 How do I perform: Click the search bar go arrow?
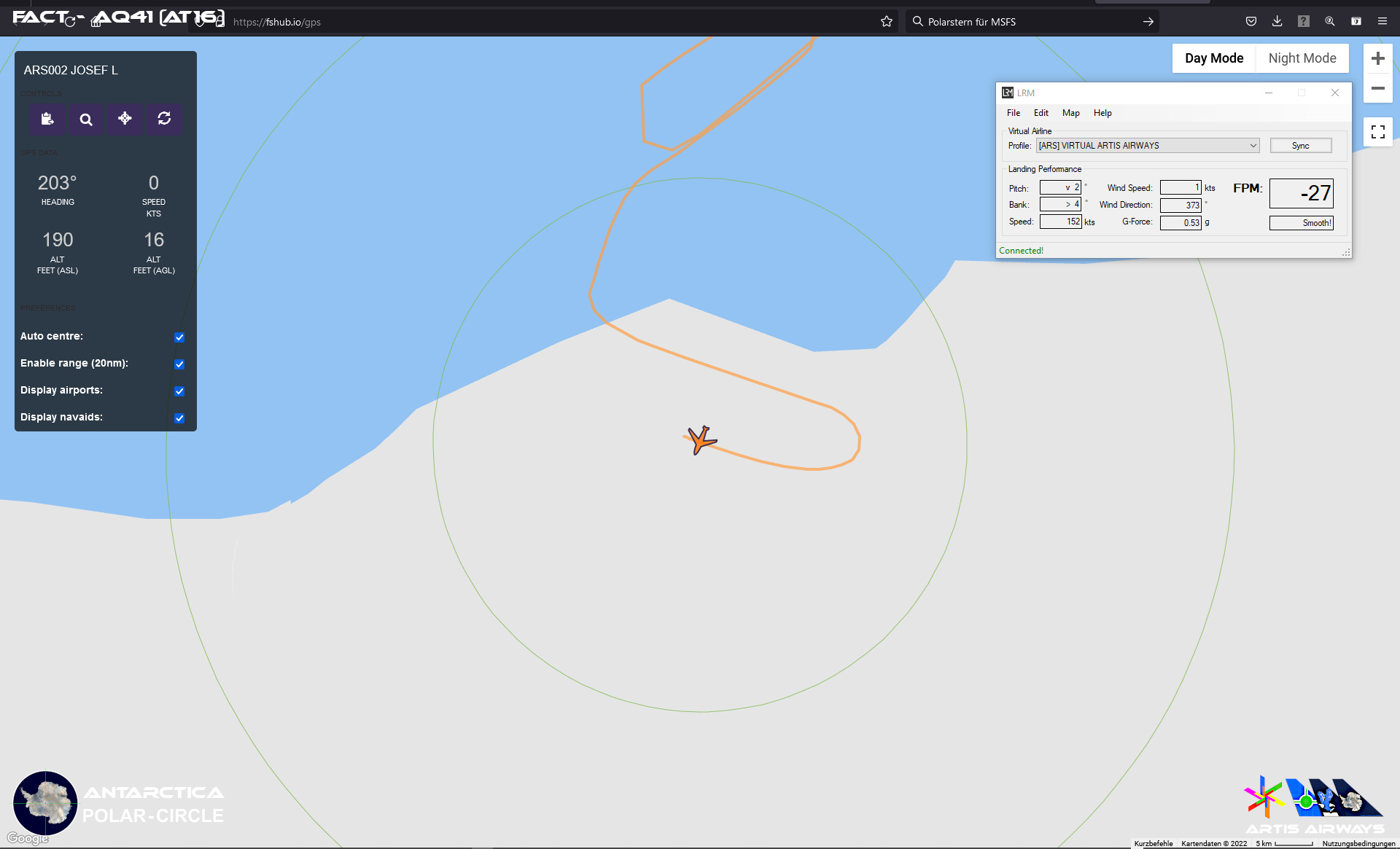1148,22
